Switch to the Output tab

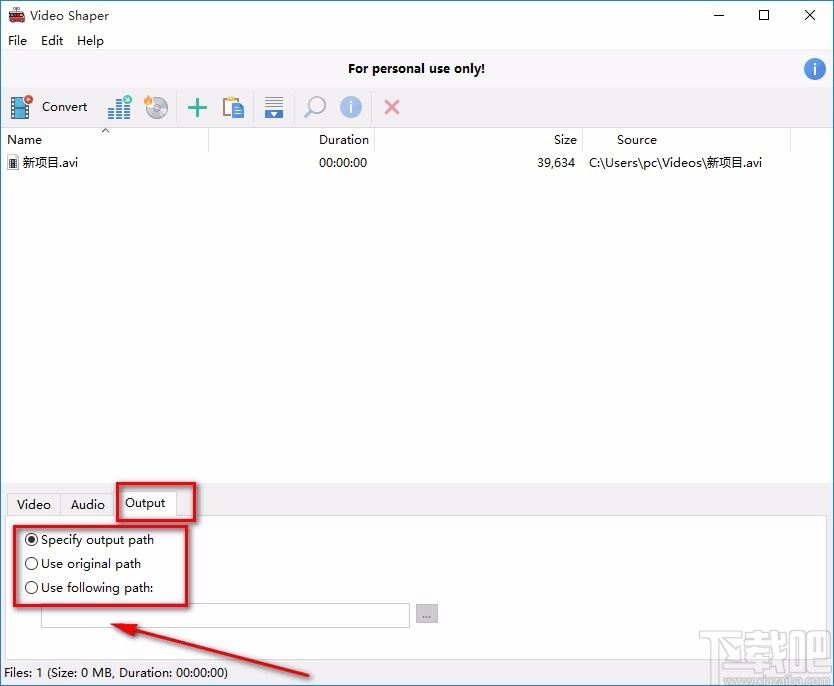(x=145, y=503)
